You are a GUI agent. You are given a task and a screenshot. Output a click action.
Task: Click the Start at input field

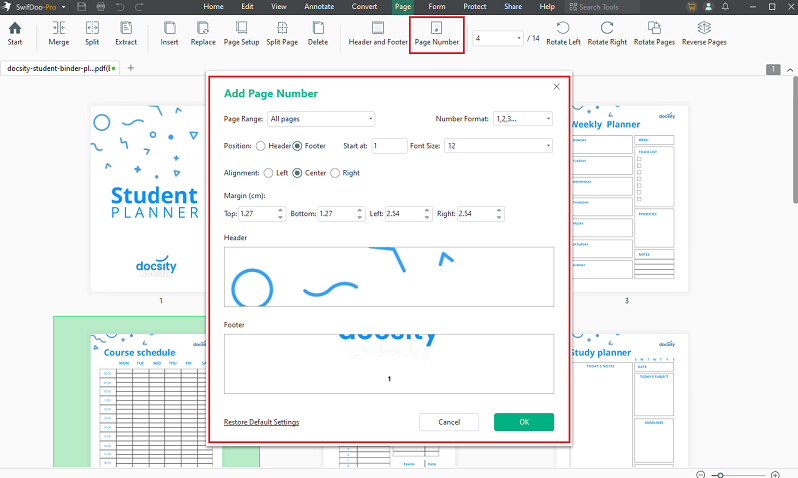pos(389,146)
